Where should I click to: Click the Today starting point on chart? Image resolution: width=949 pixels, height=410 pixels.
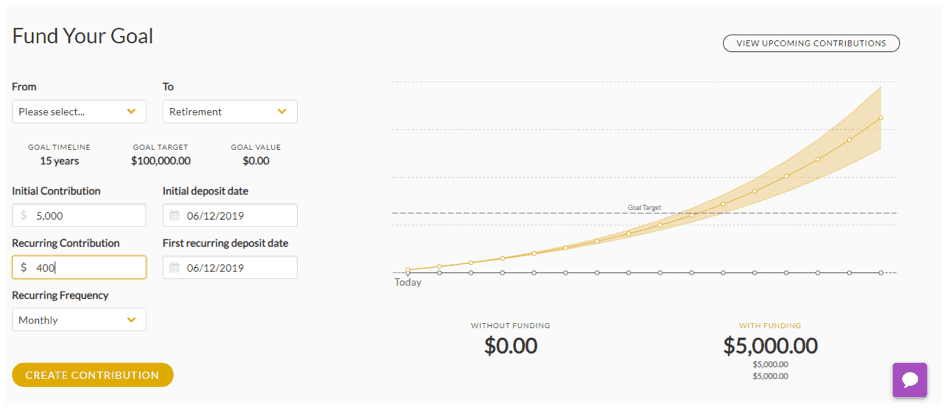[x=408, y=271]
